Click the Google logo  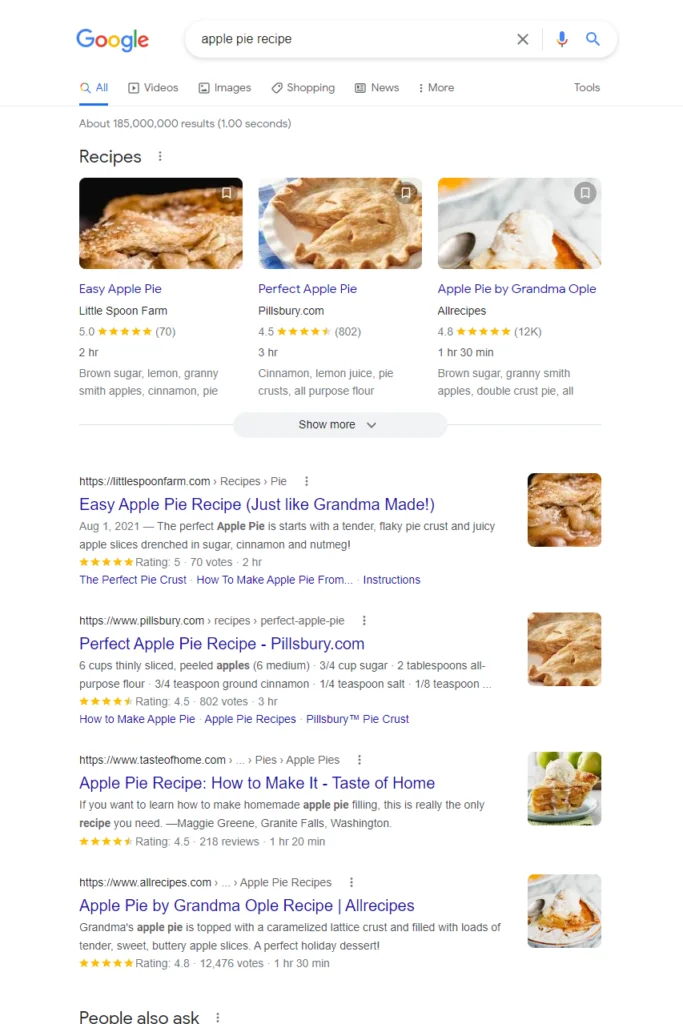click(x=112, y=40)
